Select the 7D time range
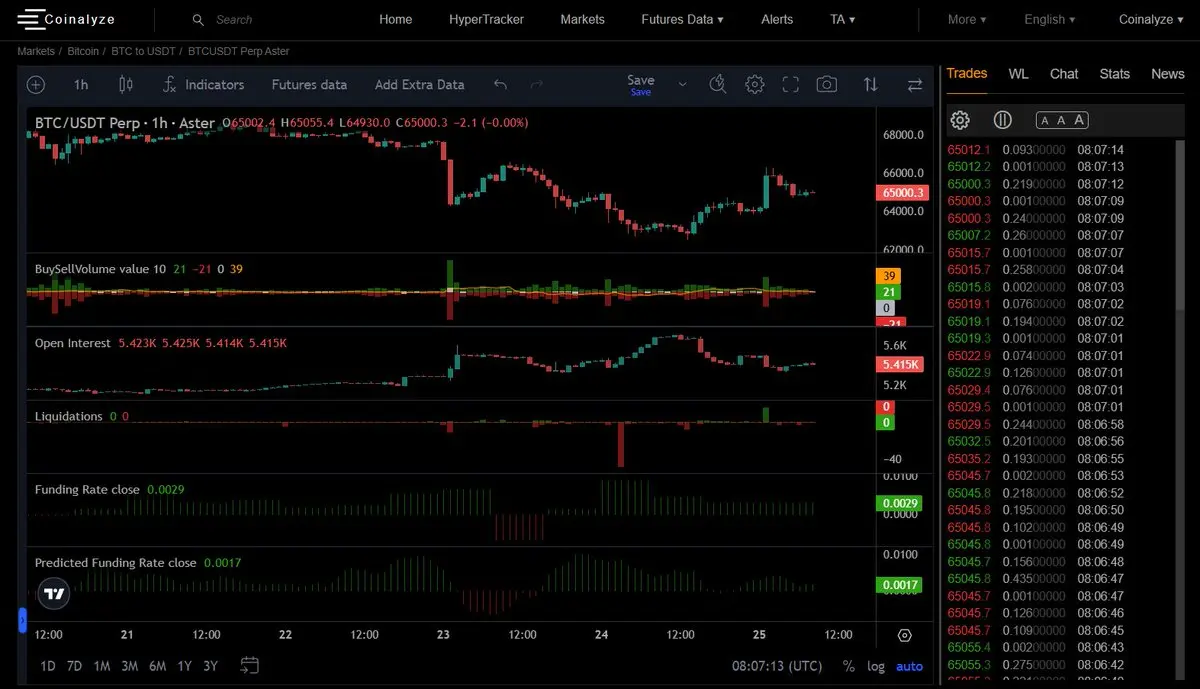 (x=74, y=666)
